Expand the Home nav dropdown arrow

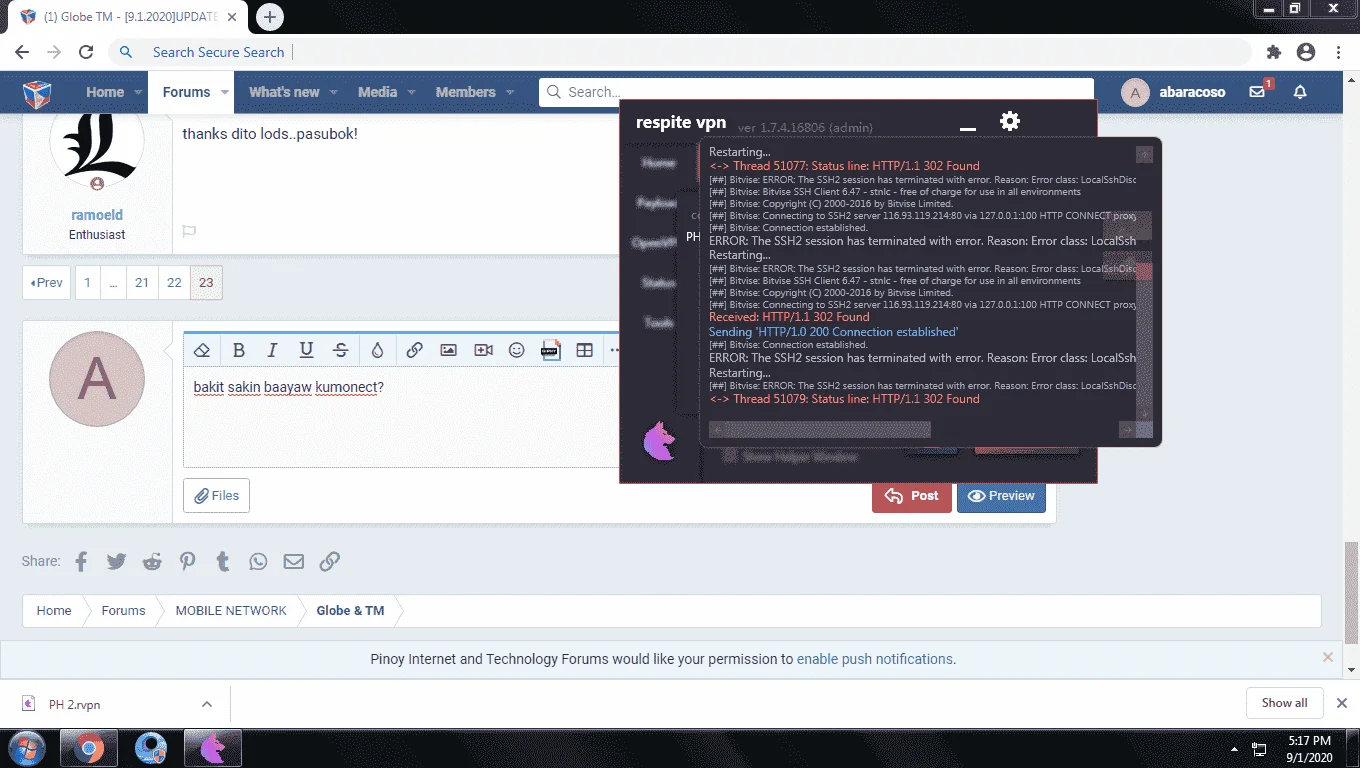point(139,92)
